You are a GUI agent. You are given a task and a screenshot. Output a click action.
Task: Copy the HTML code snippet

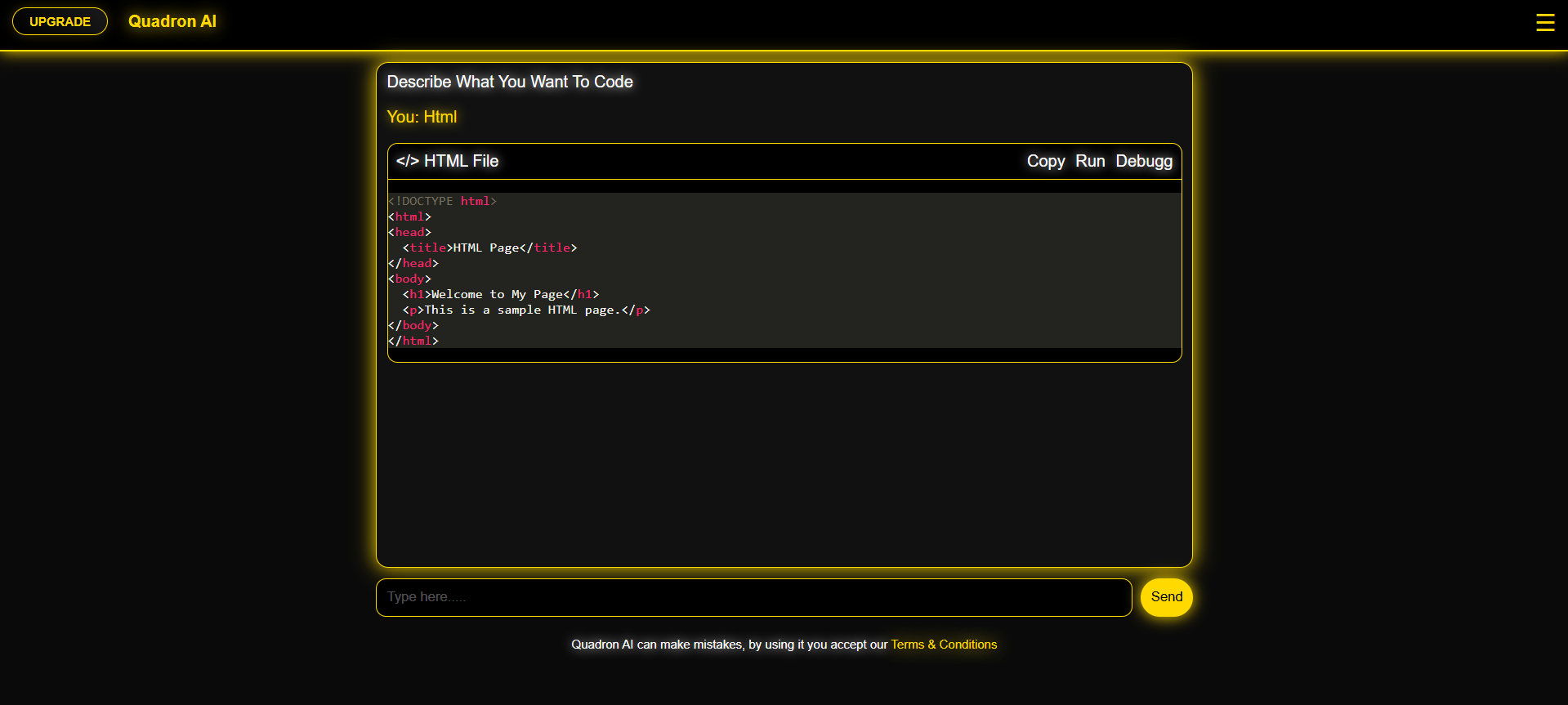point(1045,161)
